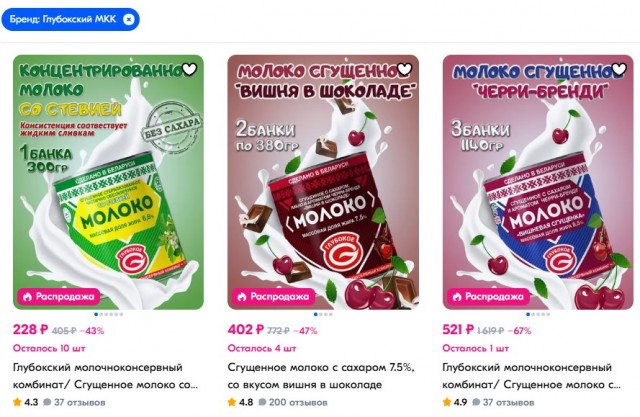The image size is (640, 417).
Task: Click star rating 4.8 of second product
Action: click(x=240, y=402)
